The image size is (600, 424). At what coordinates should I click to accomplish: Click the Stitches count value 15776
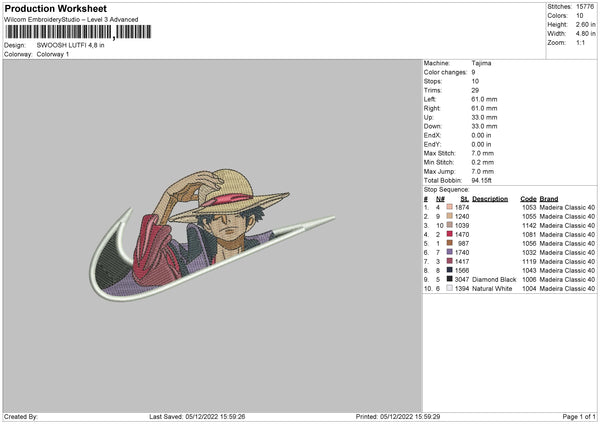pos(585,7)
